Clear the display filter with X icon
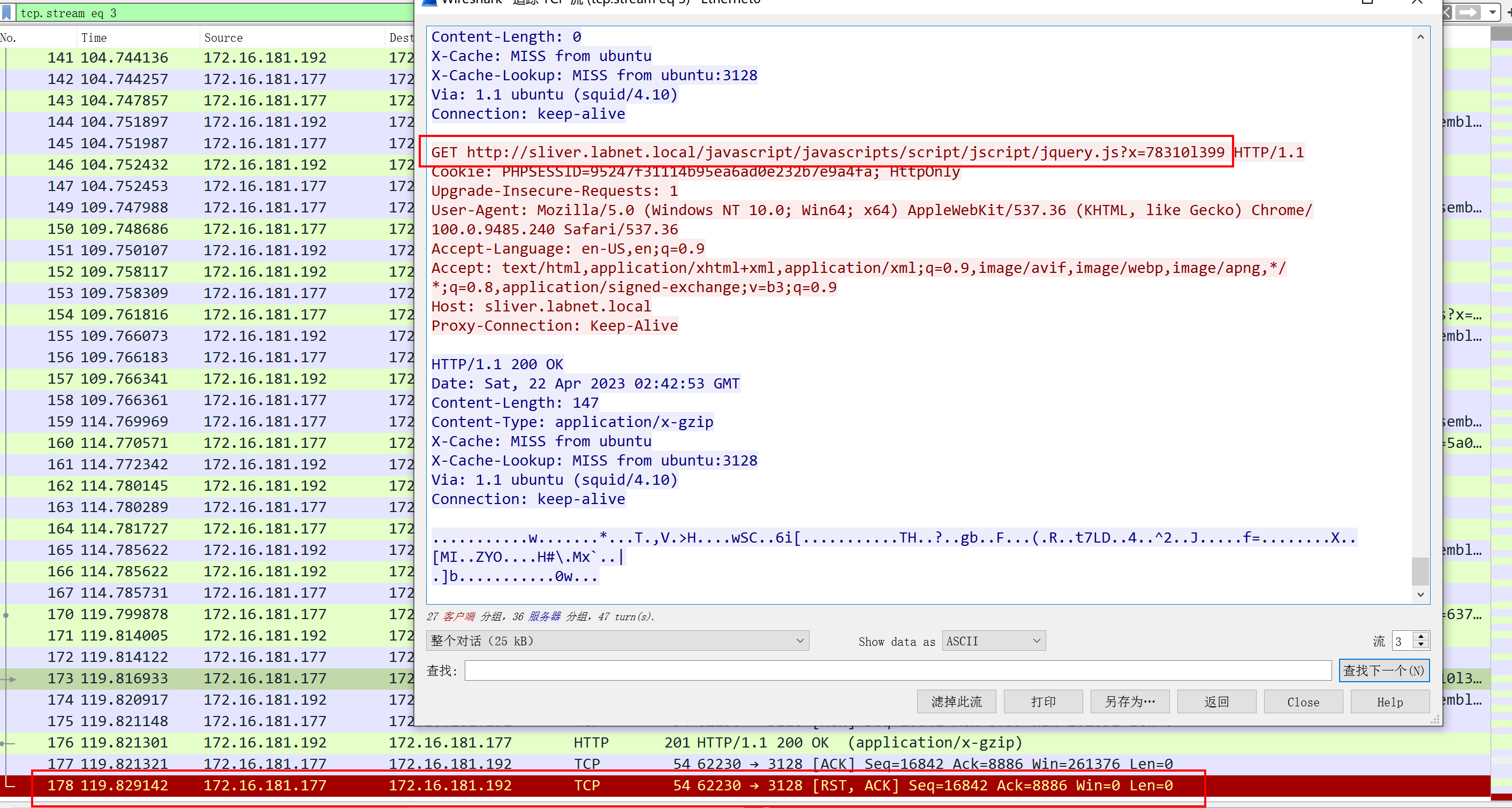Image resolution: width=1512 pixels, height=808 pixels. click(x=1447, y=12)
